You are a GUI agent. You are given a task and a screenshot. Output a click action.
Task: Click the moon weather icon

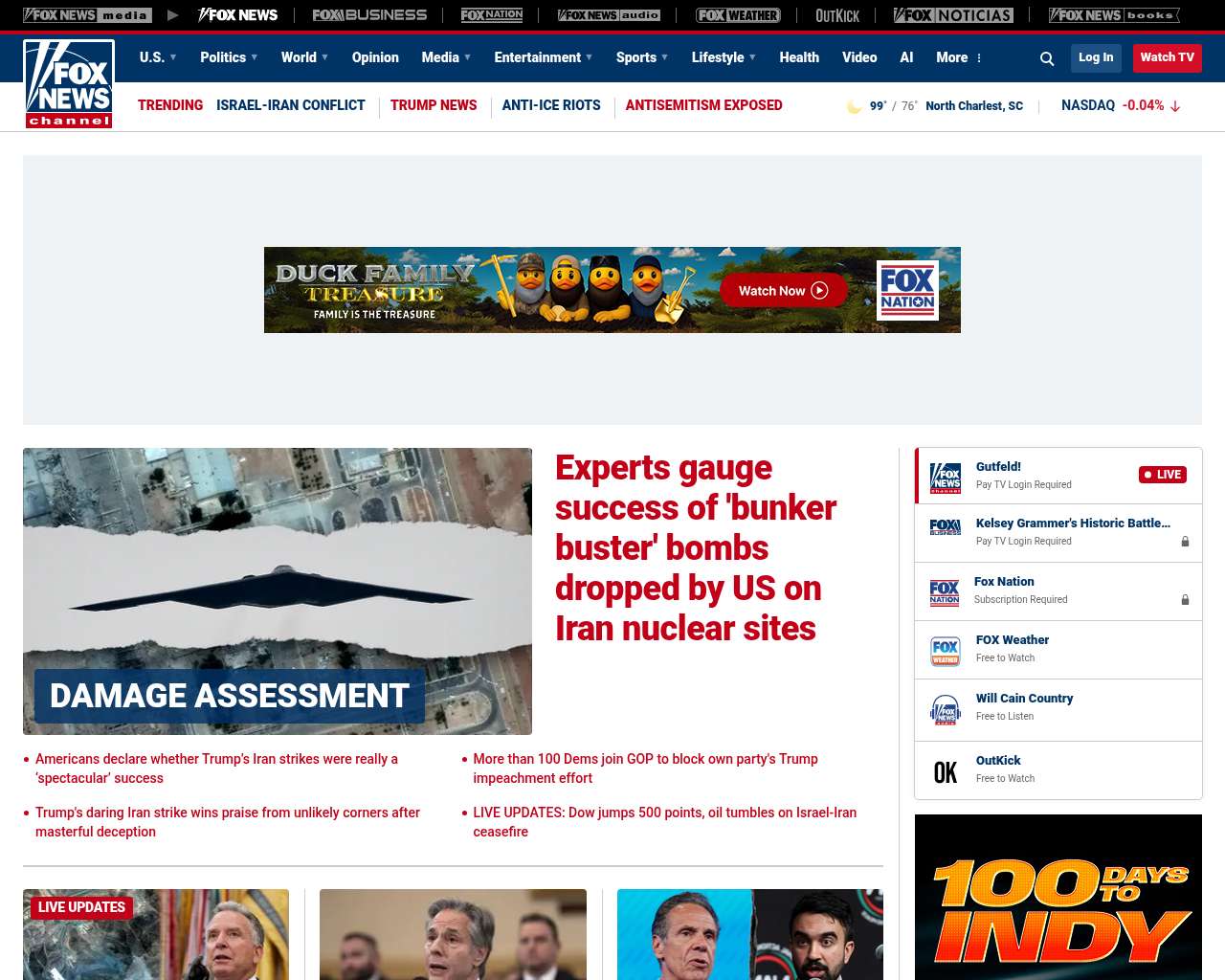(854, 106)
